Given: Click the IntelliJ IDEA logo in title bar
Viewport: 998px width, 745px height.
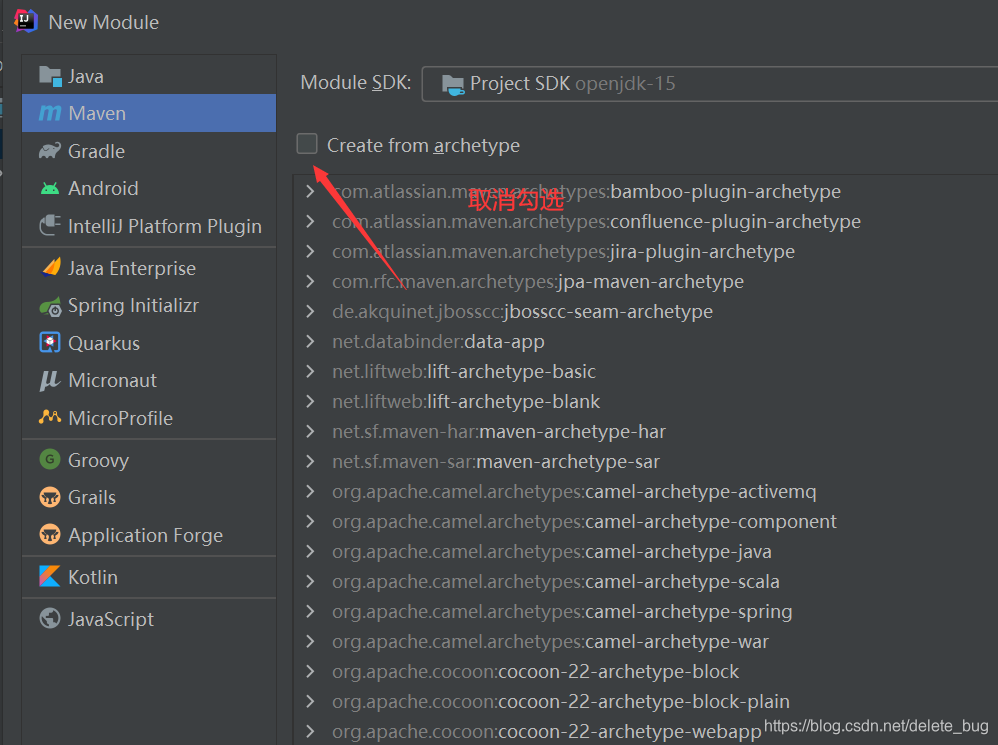Looking at the screenshot, I should [25, 20].
